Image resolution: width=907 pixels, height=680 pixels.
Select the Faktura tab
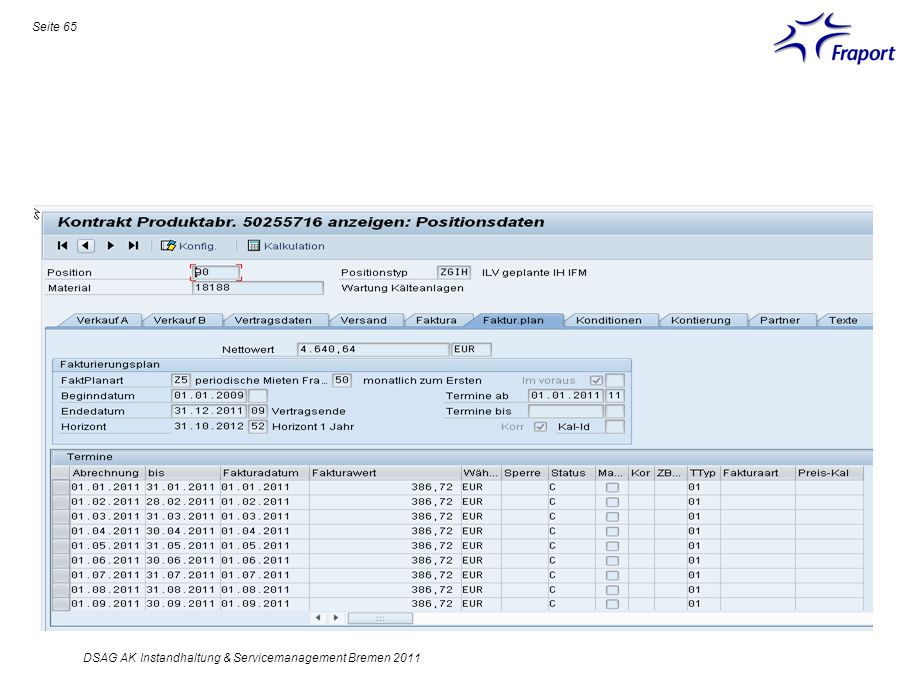point(436,320)
